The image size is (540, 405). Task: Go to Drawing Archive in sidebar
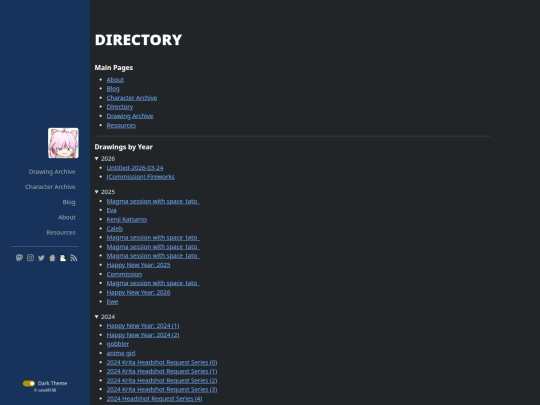pyautogui.click(x=52, y=172)
